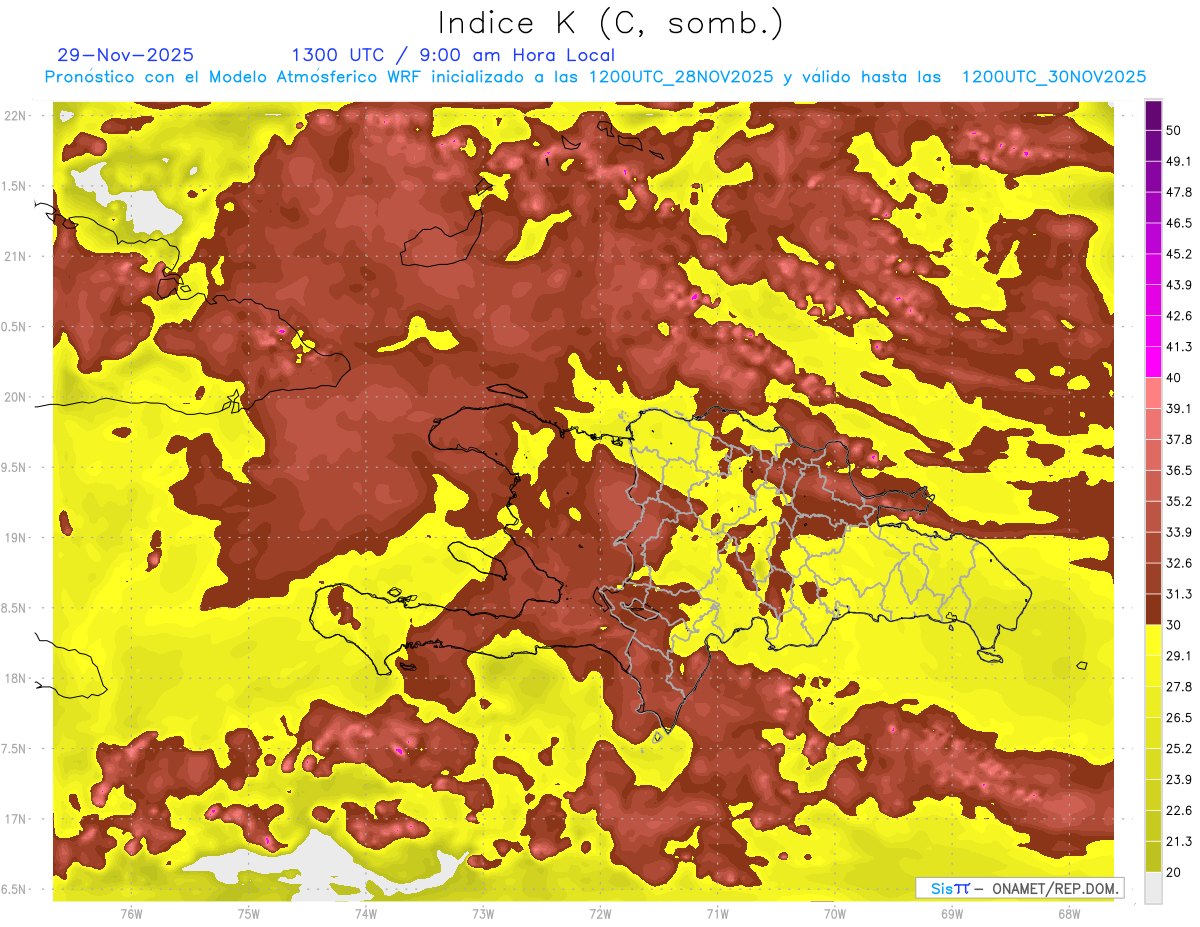1200x927 pixels.
Task: Click legend value "45.2"
Action: [x=1178, y=254]
